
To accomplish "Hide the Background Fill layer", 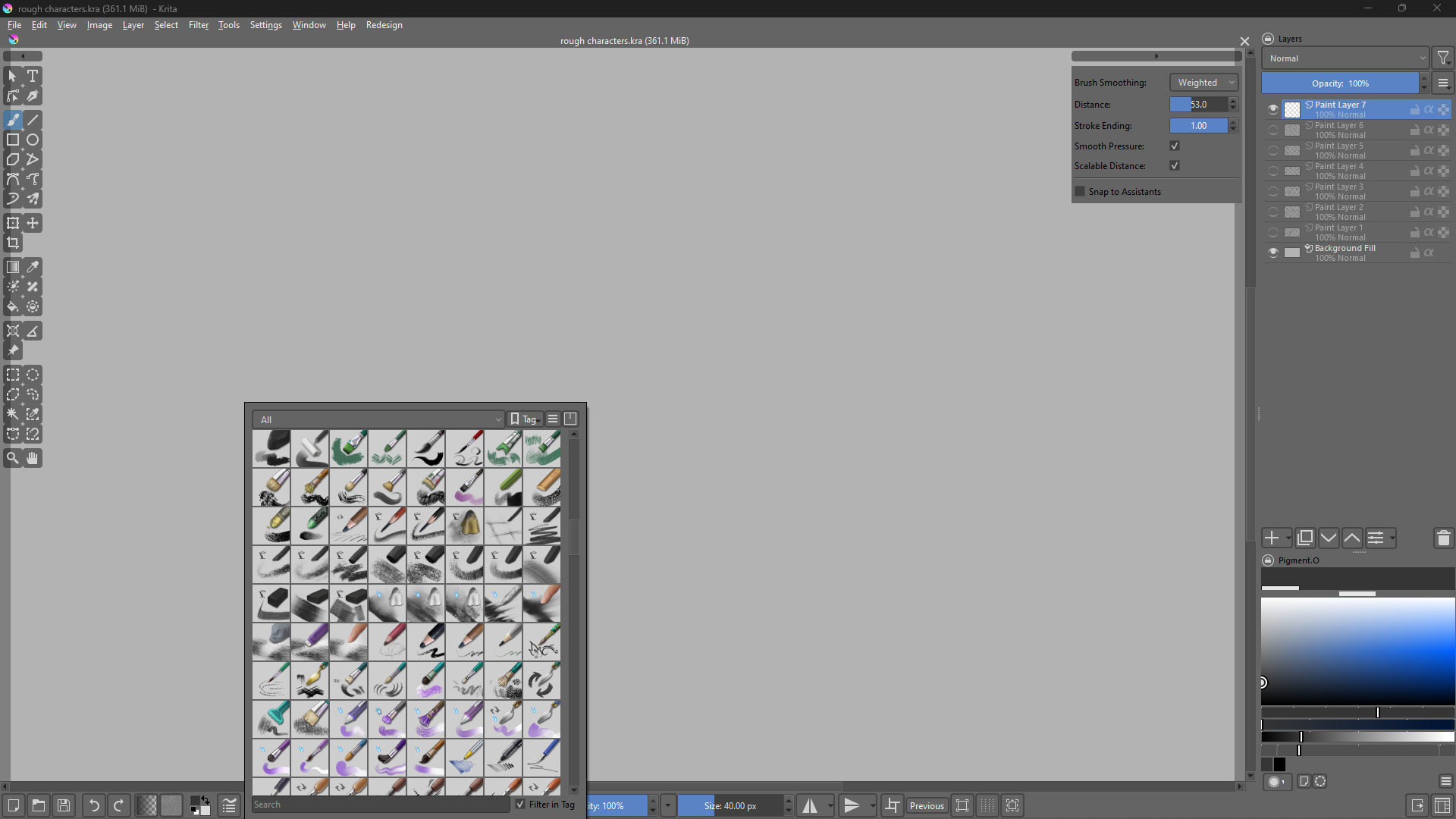I will [x=1273, y=253].
